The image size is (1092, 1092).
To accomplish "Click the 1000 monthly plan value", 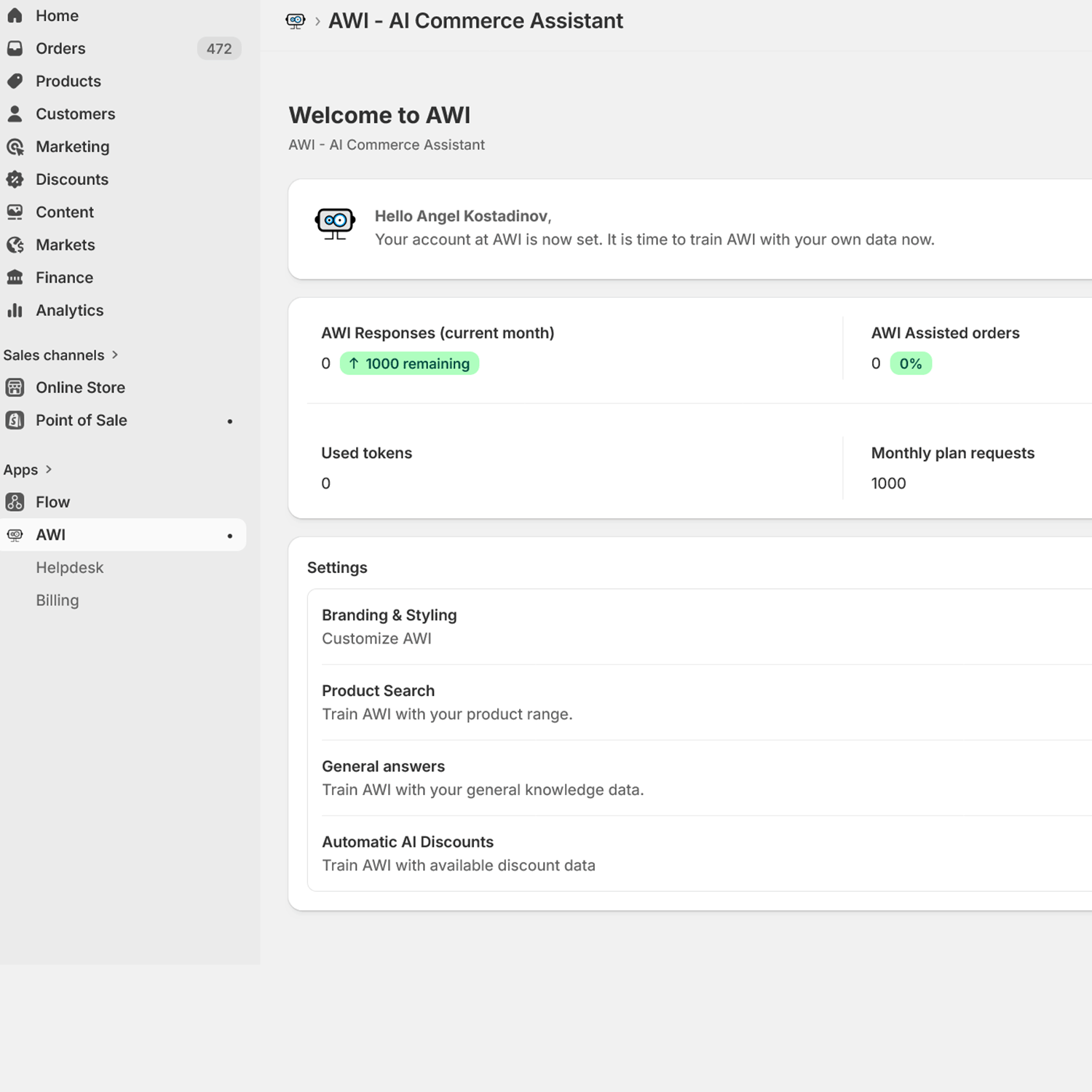I will coord(888,483).
